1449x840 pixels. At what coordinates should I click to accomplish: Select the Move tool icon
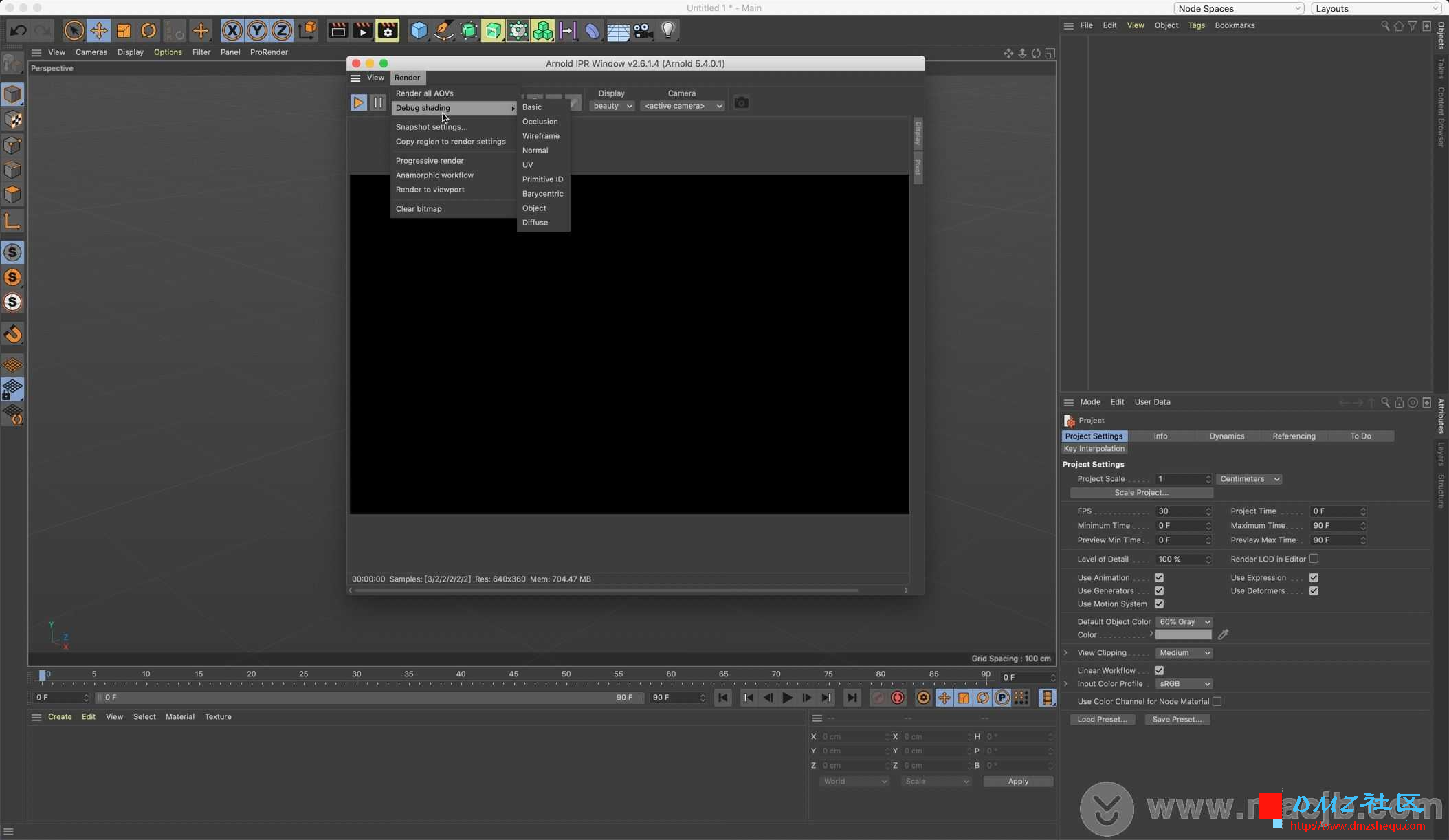coord(99,30)
